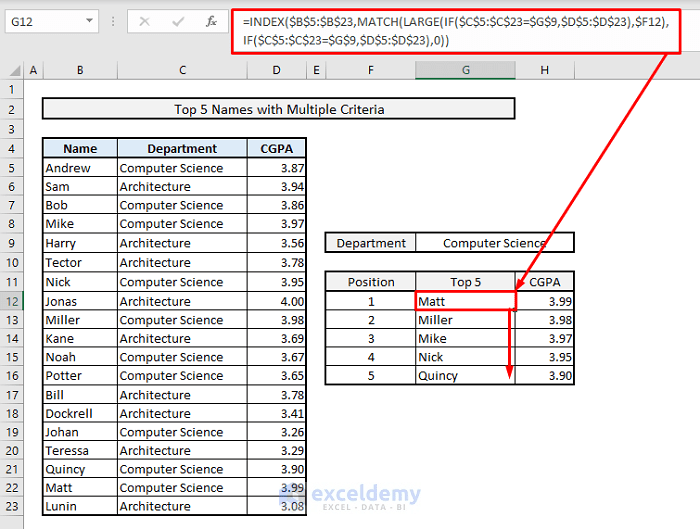The image size is (700, 529).
Task: Click the Enter checkmark formula bar icon
Action: [178, 21]
